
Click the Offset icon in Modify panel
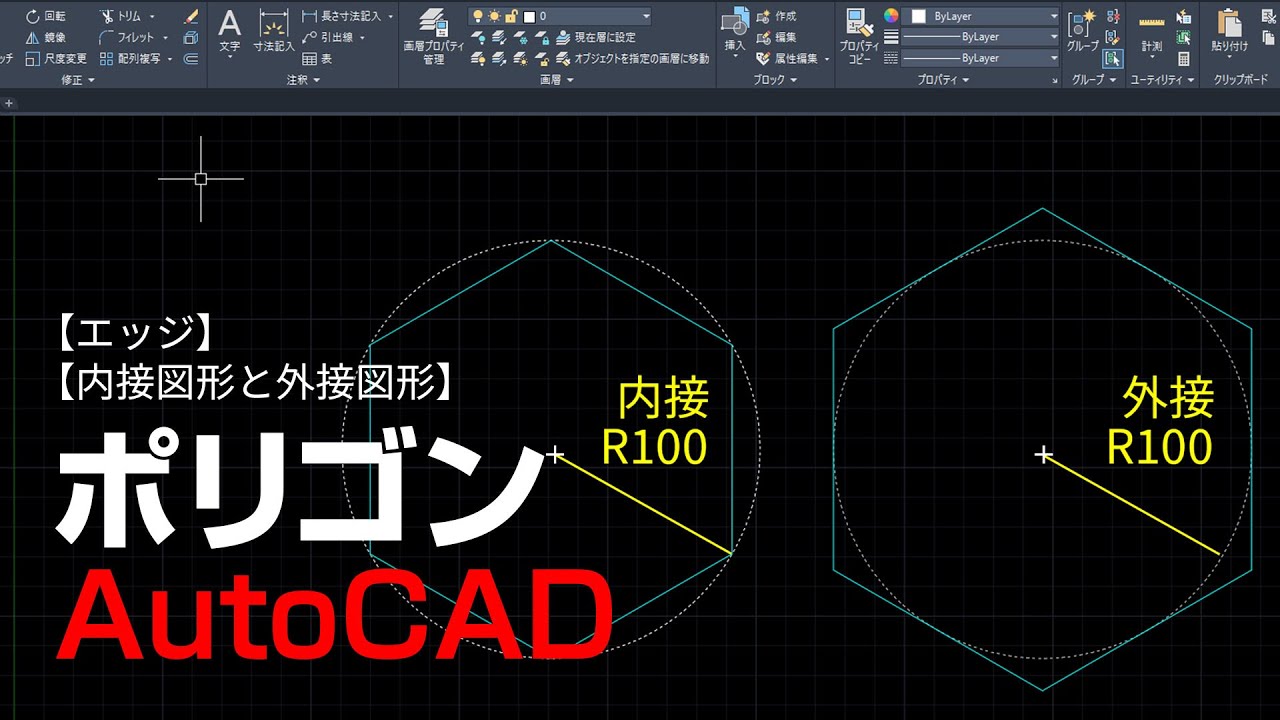(x=191, y=58)
